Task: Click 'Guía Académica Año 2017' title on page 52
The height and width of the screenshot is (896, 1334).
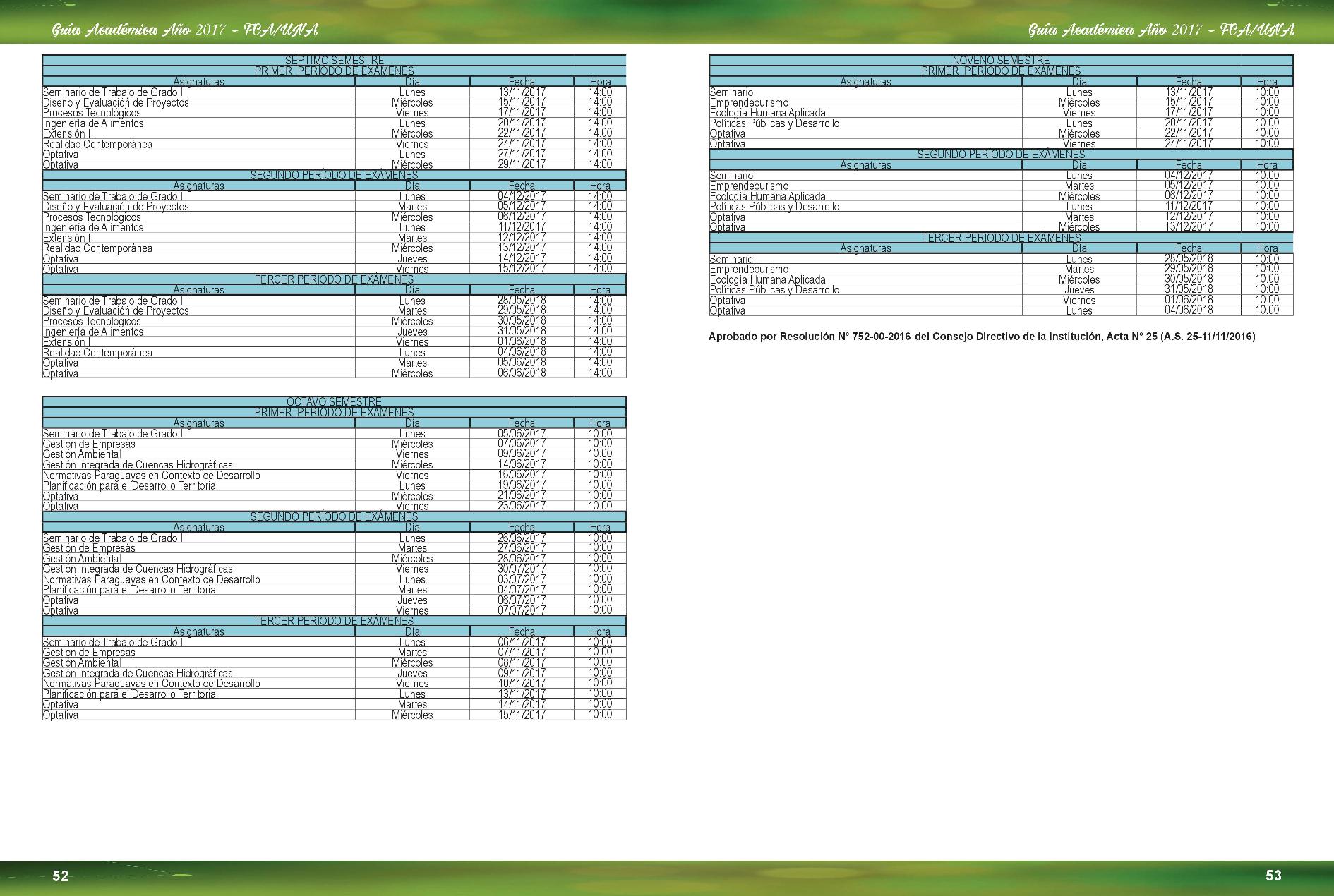Action: click(185, 30)
